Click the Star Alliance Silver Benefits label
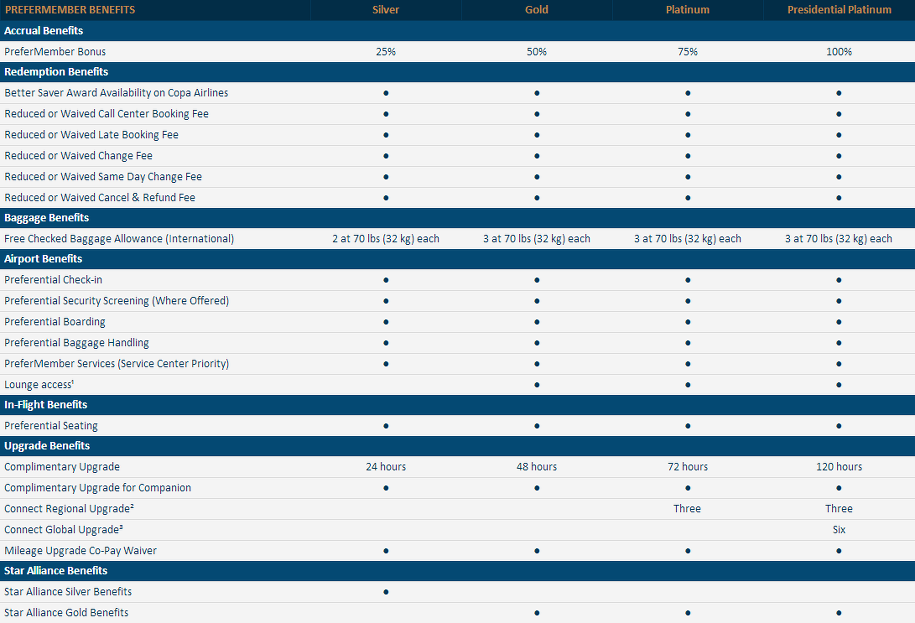Image resolution: width=915 pixels, height=623 pixels. (x=68, y=592)
